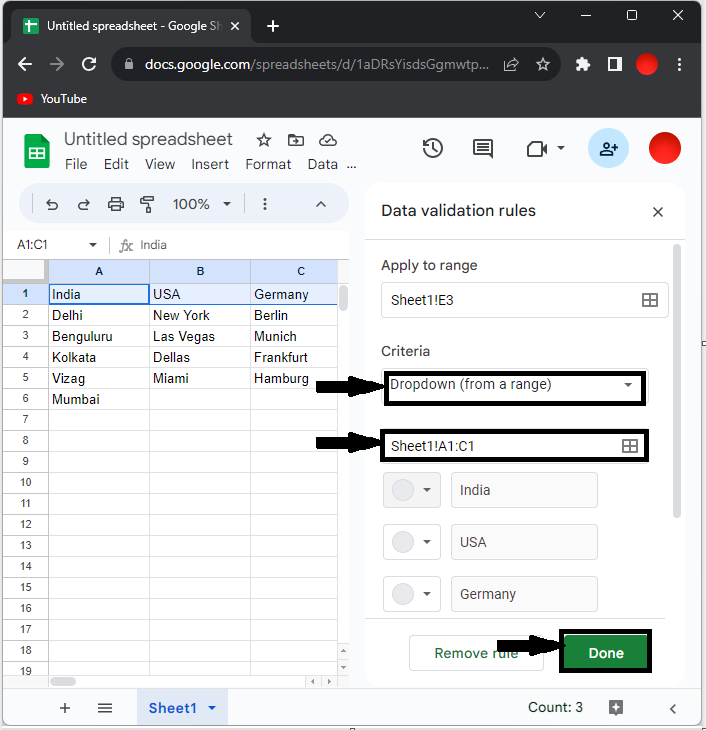Star the Untitled spreadsheet document
Viewport: 706px width, 730px height.
tap(264, 140)
